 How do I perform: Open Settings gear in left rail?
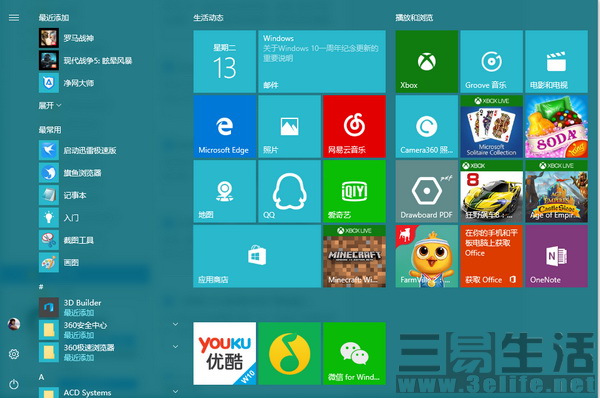[14, 354]
